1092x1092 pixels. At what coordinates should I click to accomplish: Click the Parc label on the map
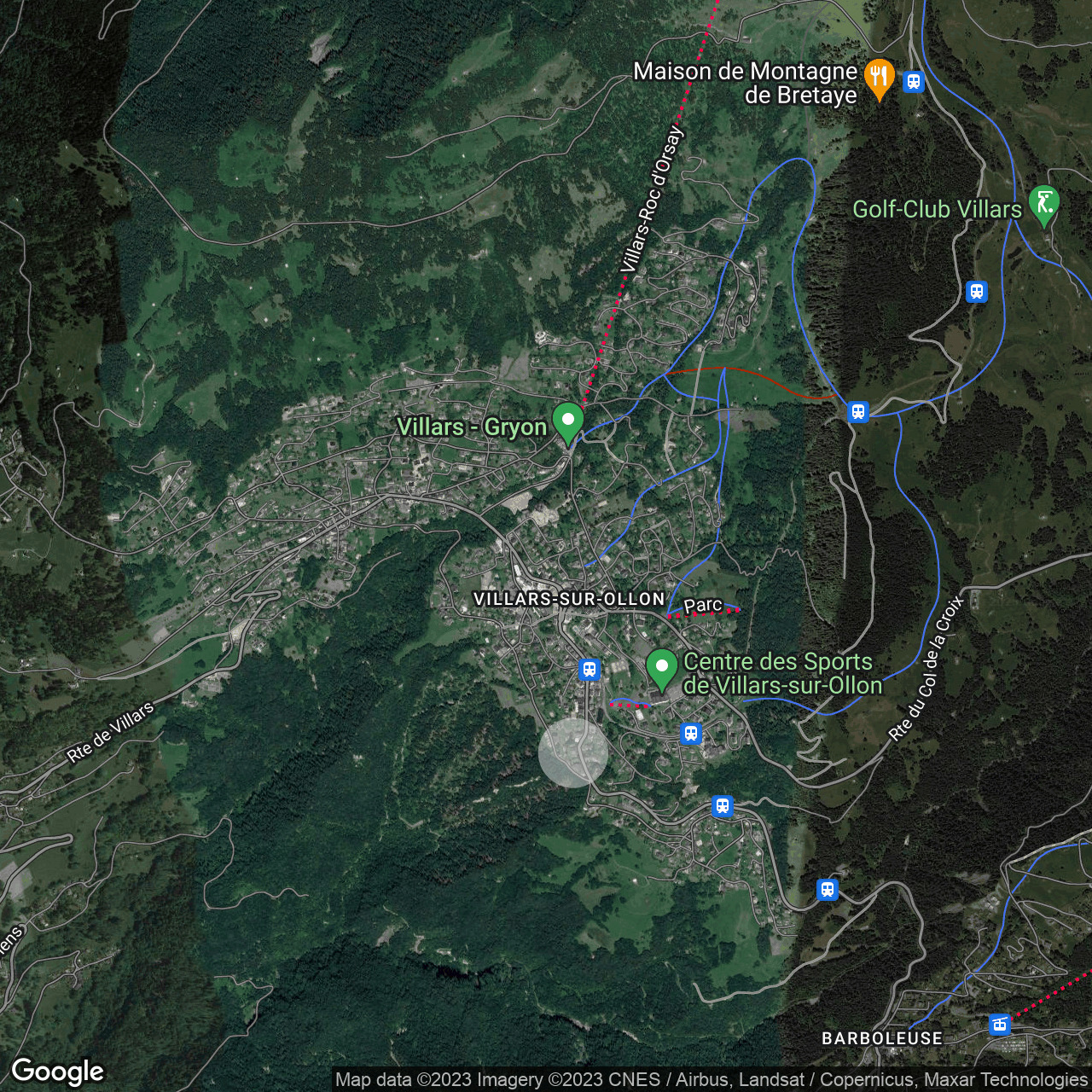pyautogui.click(x=703, y=605)
